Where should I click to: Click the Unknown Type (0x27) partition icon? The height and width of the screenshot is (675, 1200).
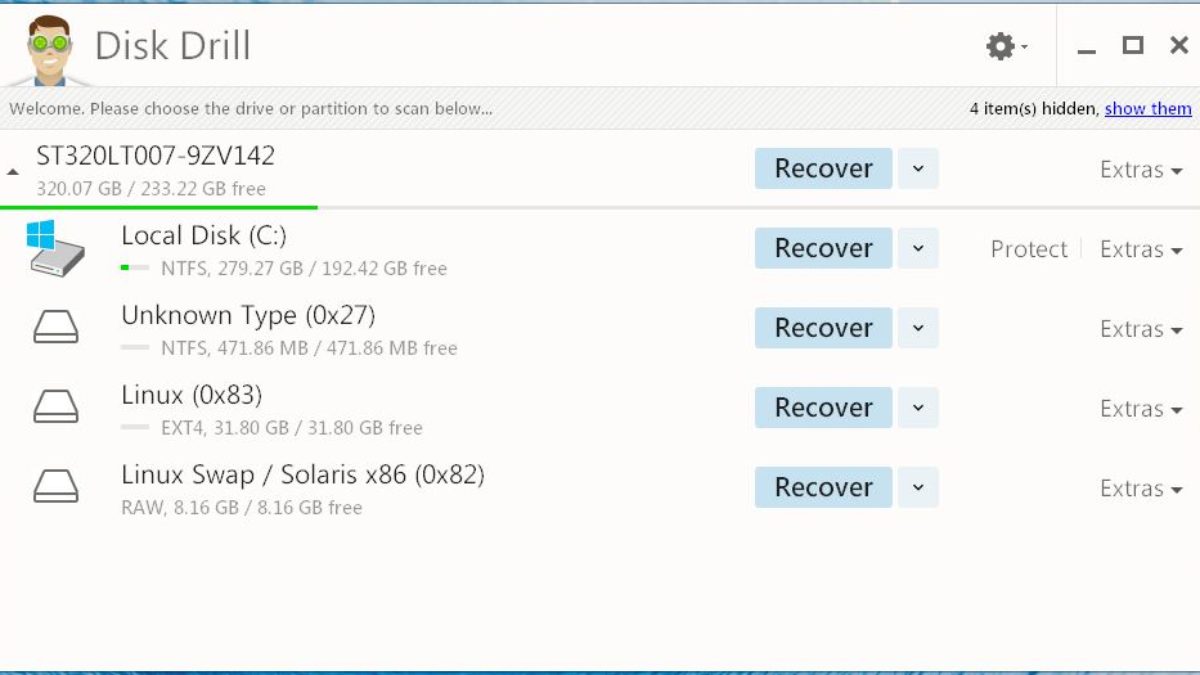pos(56,327)
